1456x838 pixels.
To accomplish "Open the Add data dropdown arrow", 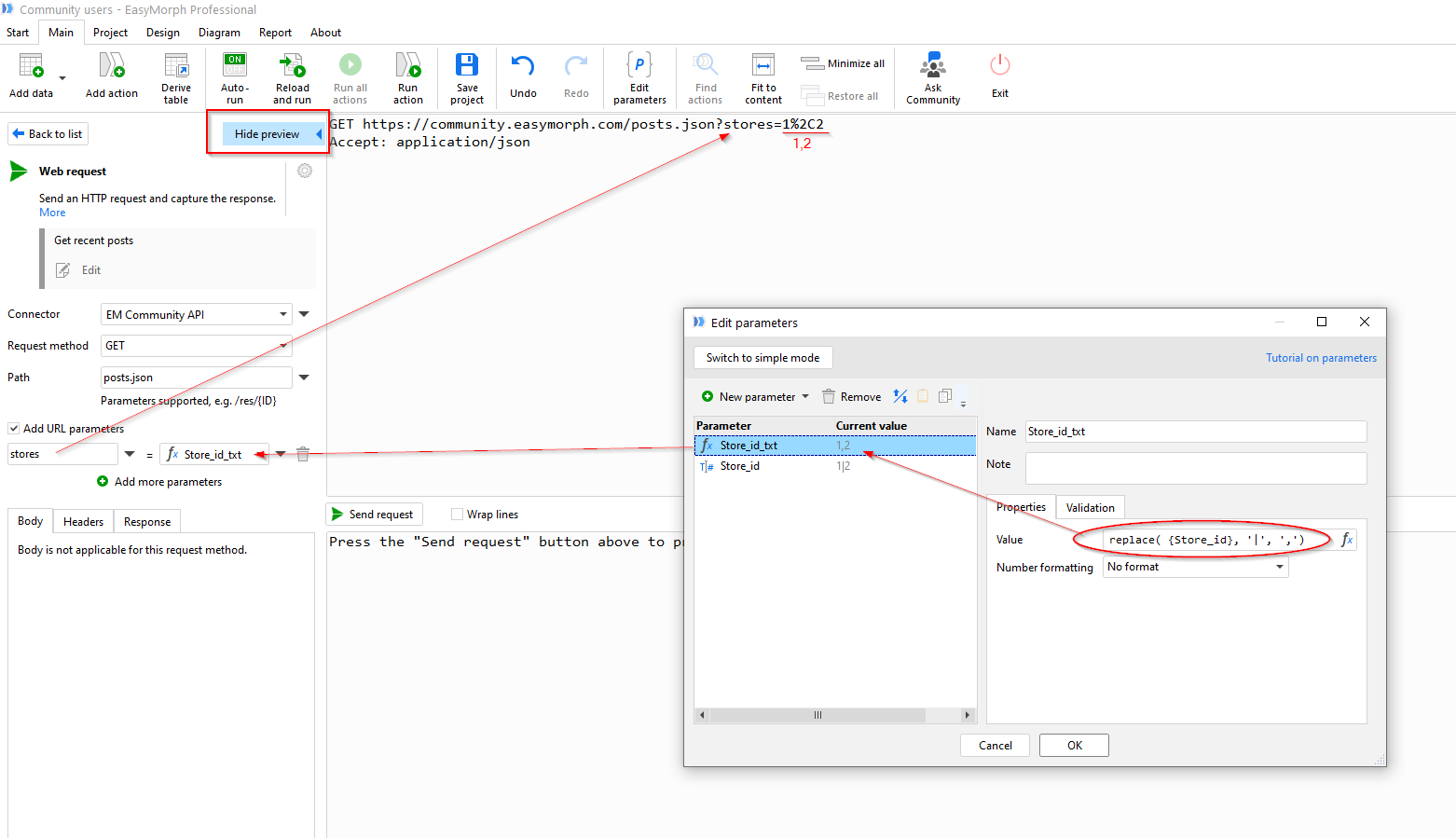I will [62, 78].
